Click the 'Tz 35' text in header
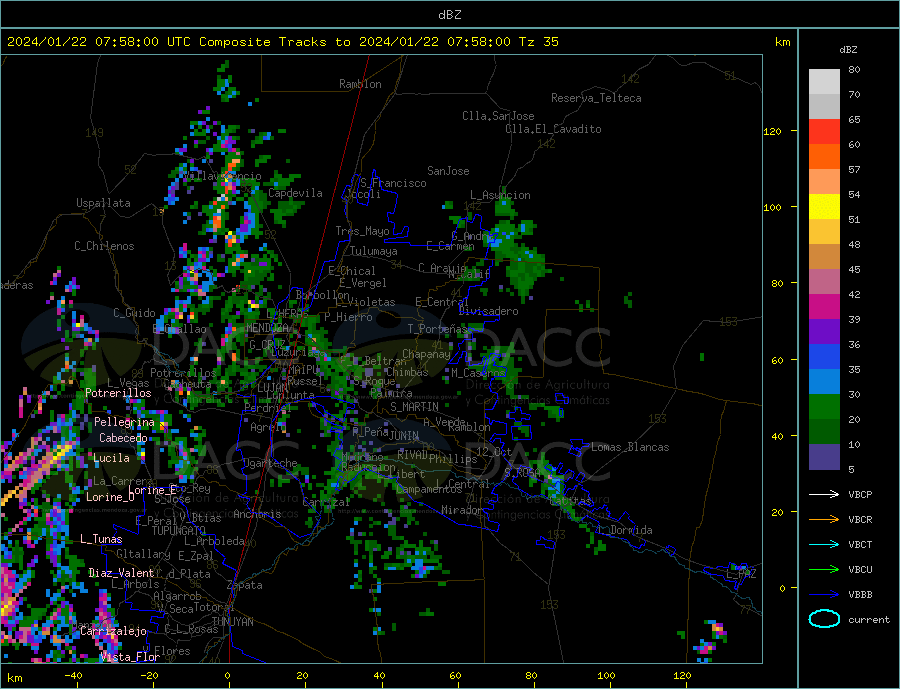The image size is (900, 689). pyautogui.click(x=538, y=42)
